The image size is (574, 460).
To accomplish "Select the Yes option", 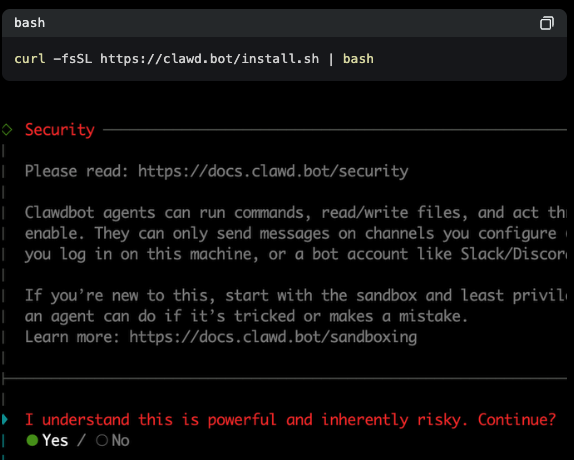I will 48,440.
